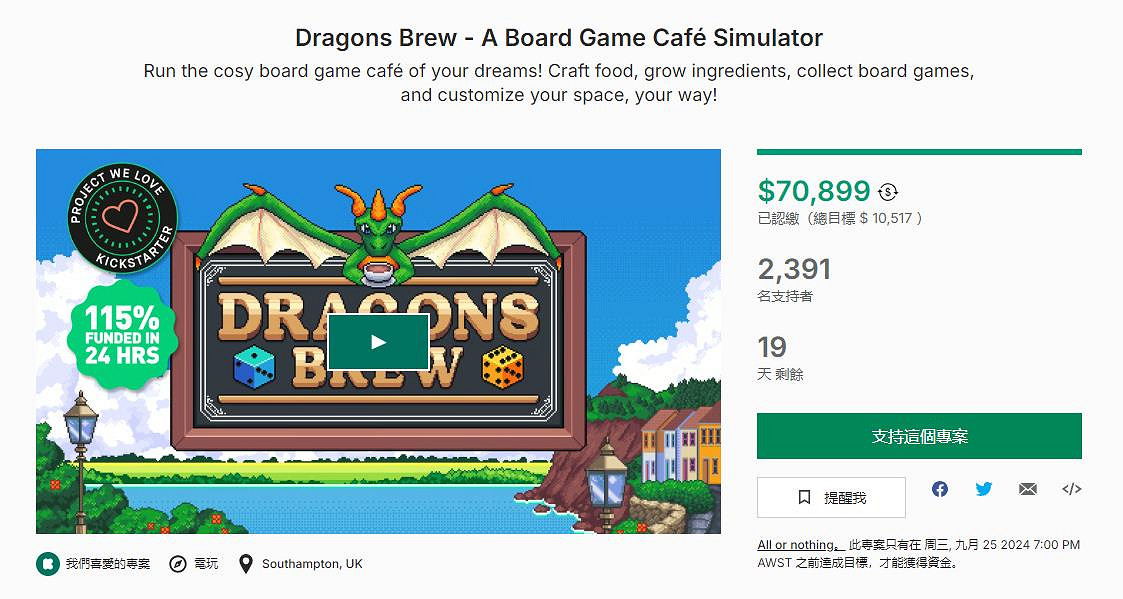Open the 我們喜愛的專案 text link

(108, 564)
